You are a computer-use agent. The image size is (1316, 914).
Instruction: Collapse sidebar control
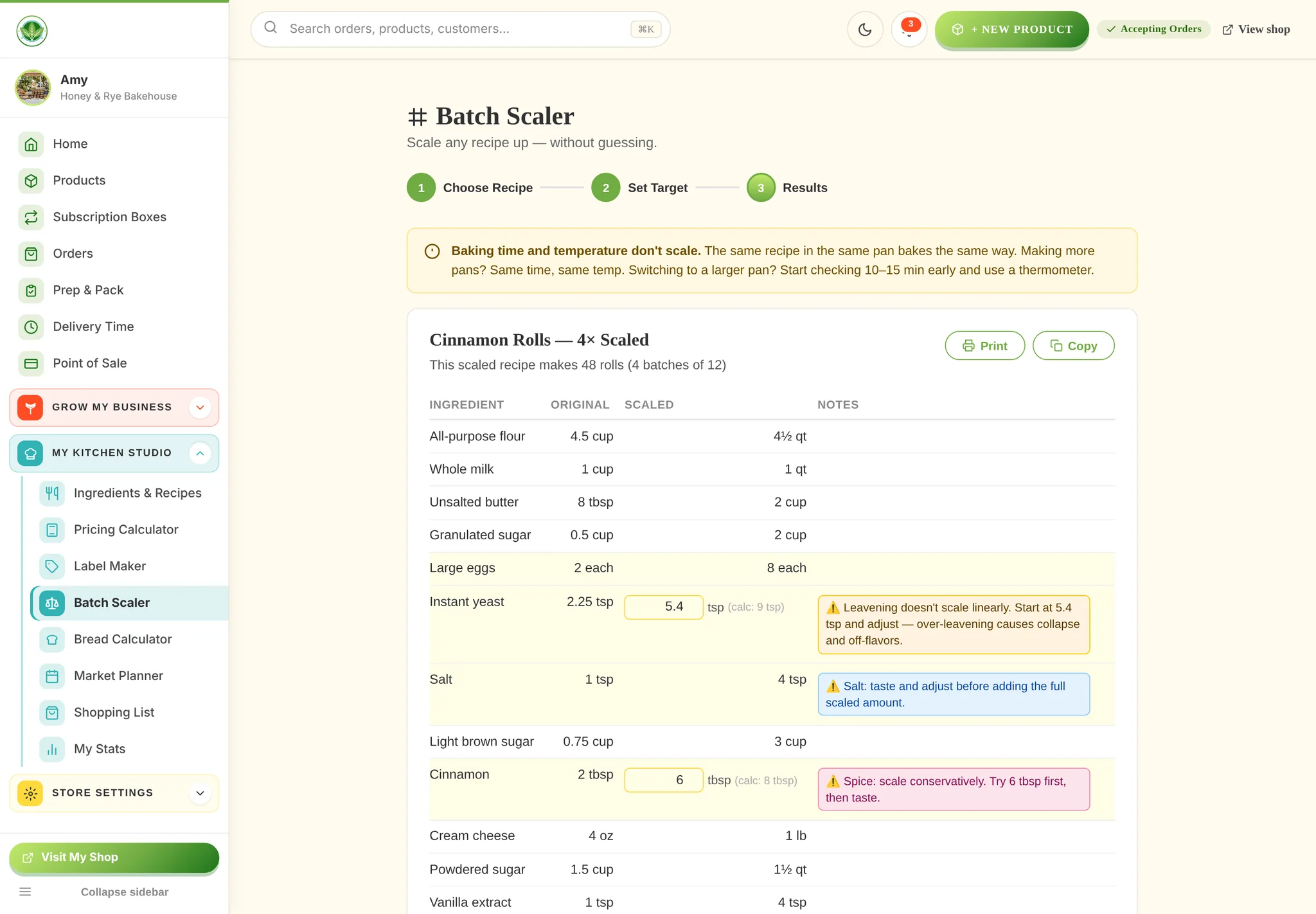coord(114,892)
